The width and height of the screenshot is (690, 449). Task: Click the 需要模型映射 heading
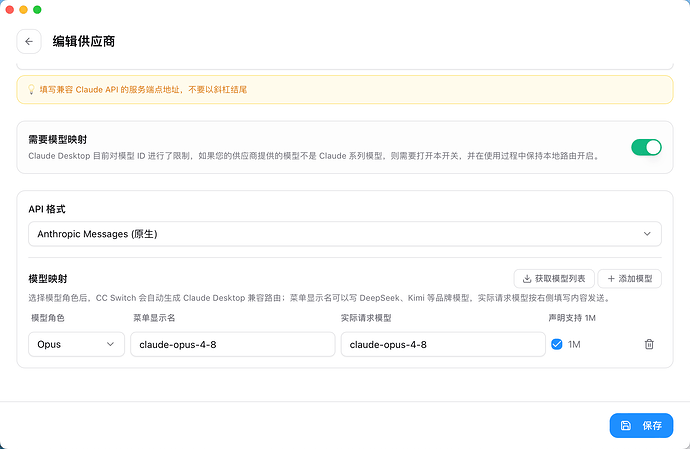pyautogui.click(x=58, y=140)
